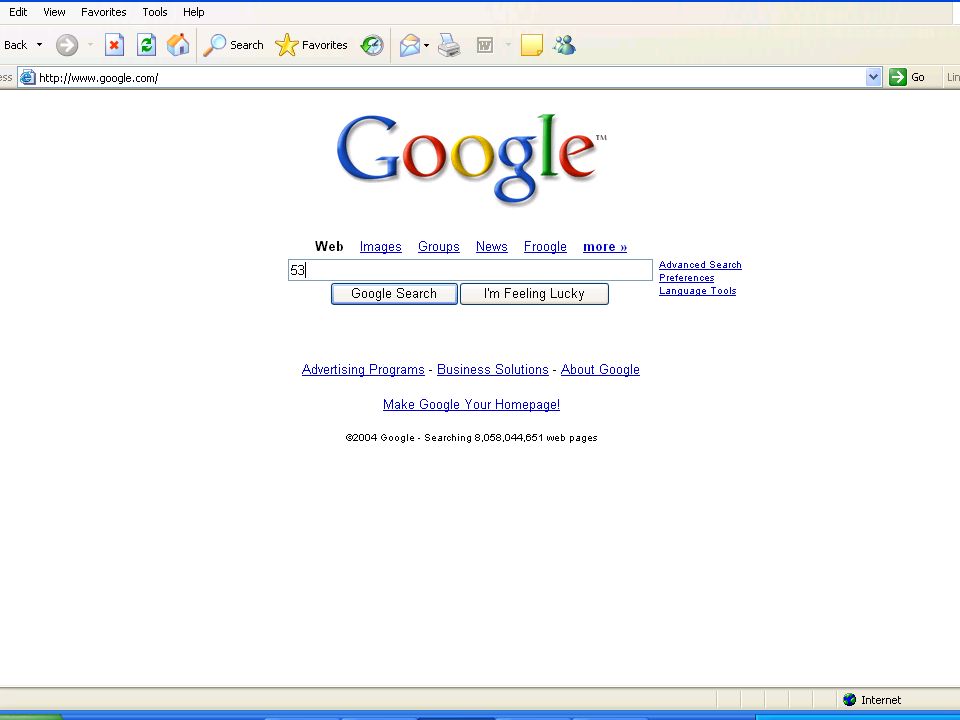Open the Messenger people icon
960x720 pixels.
coord(564,45)
